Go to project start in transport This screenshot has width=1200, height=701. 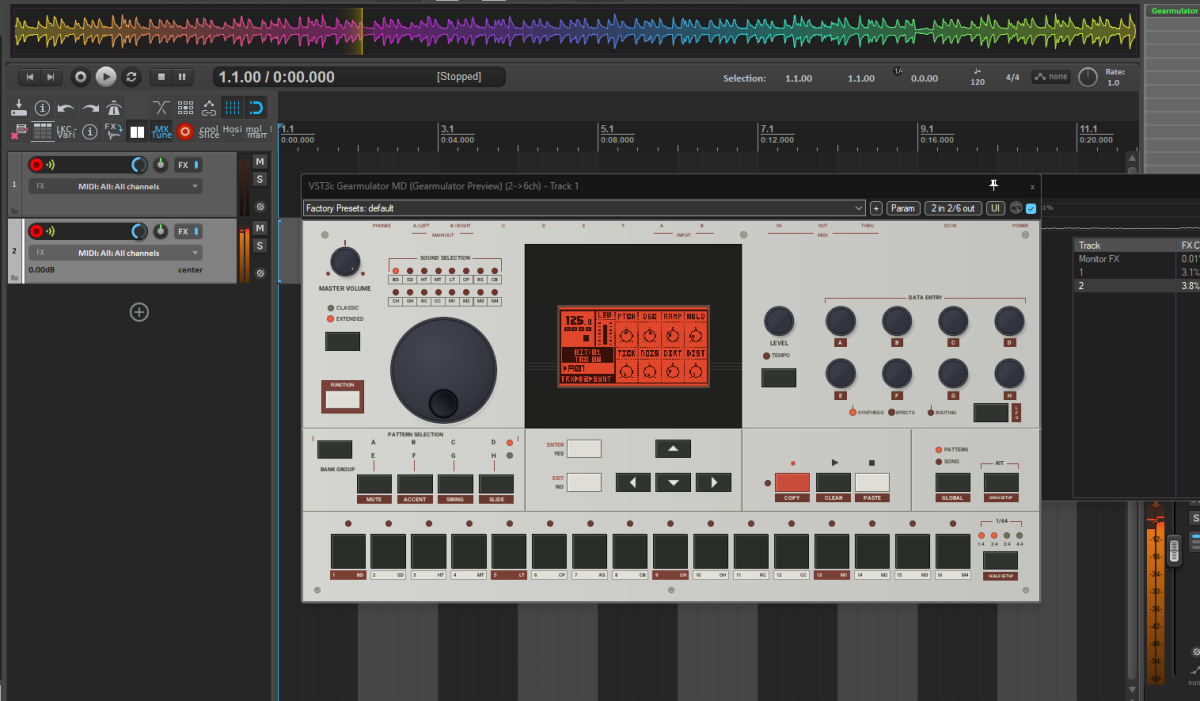(x=30, y=77)
